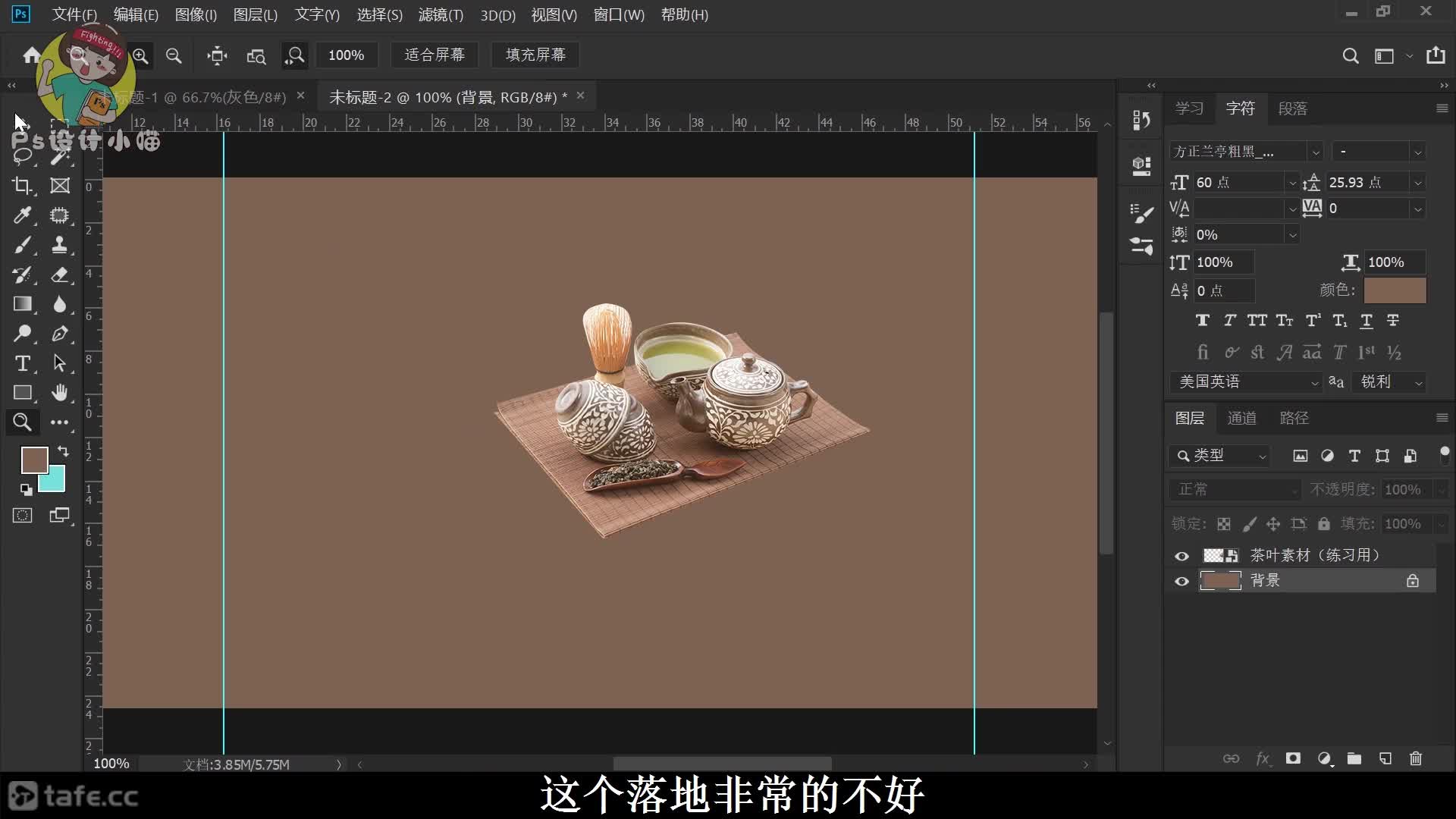
Task: Switch to the 路径 tab
Action: [1294, 418]
